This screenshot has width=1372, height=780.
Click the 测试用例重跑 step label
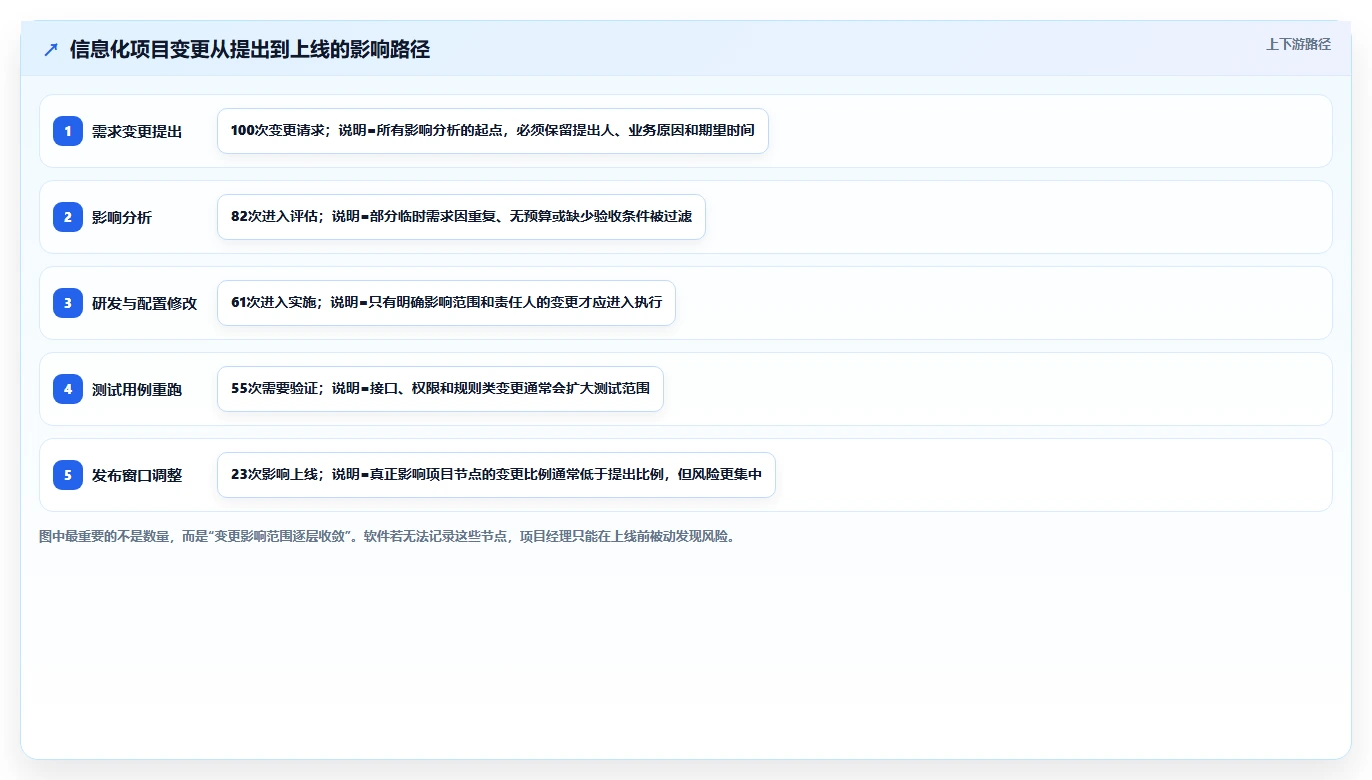tap(137, 389)
